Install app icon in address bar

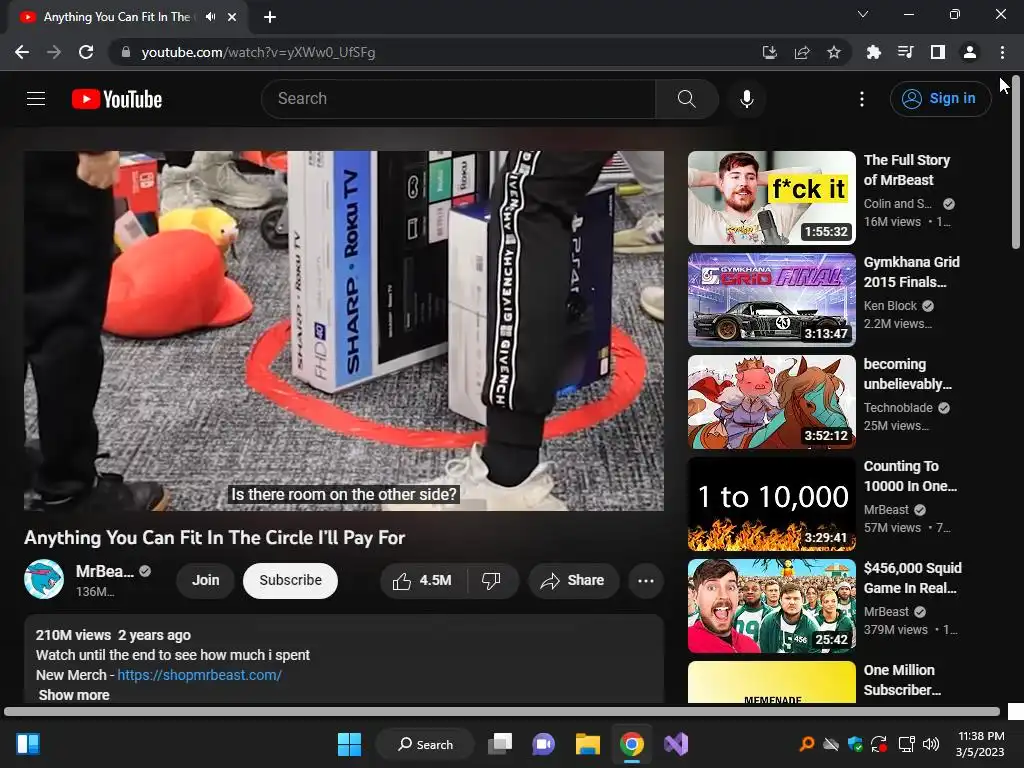coord(769,52)
